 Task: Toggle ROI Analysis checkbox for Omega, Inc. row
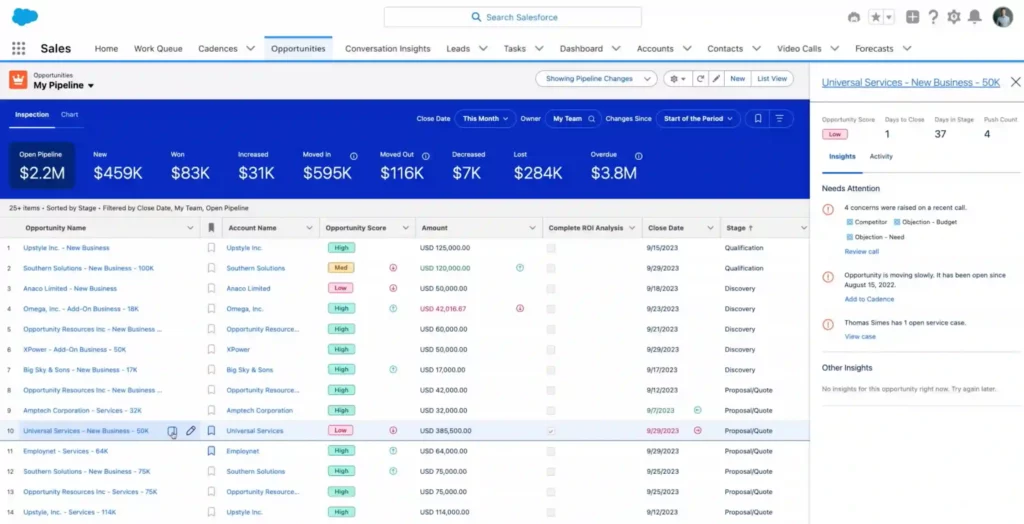tap(551, 309)
